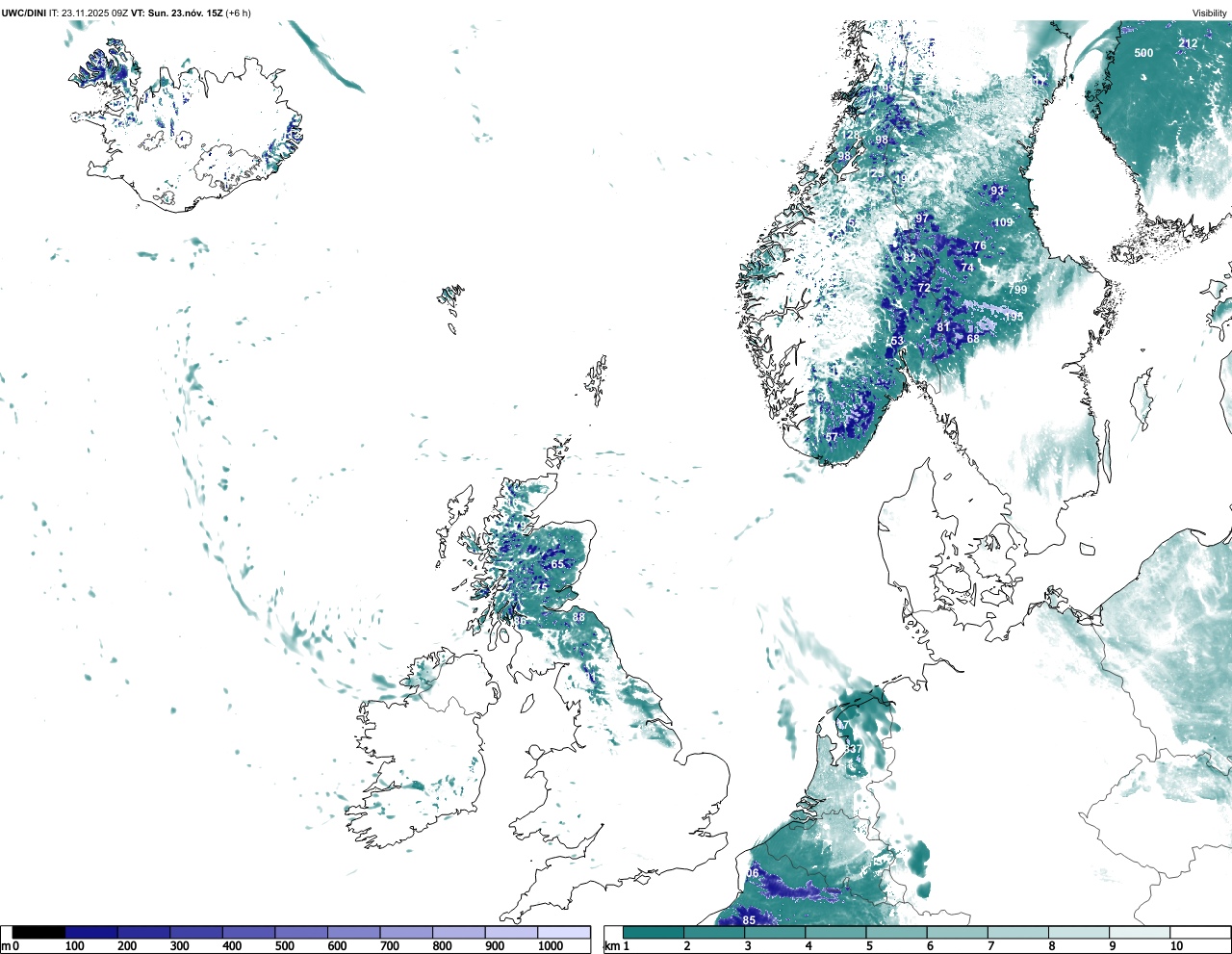Click the '37' value over the Netherlands
The image size is (1232, 954).
point(854,749)
